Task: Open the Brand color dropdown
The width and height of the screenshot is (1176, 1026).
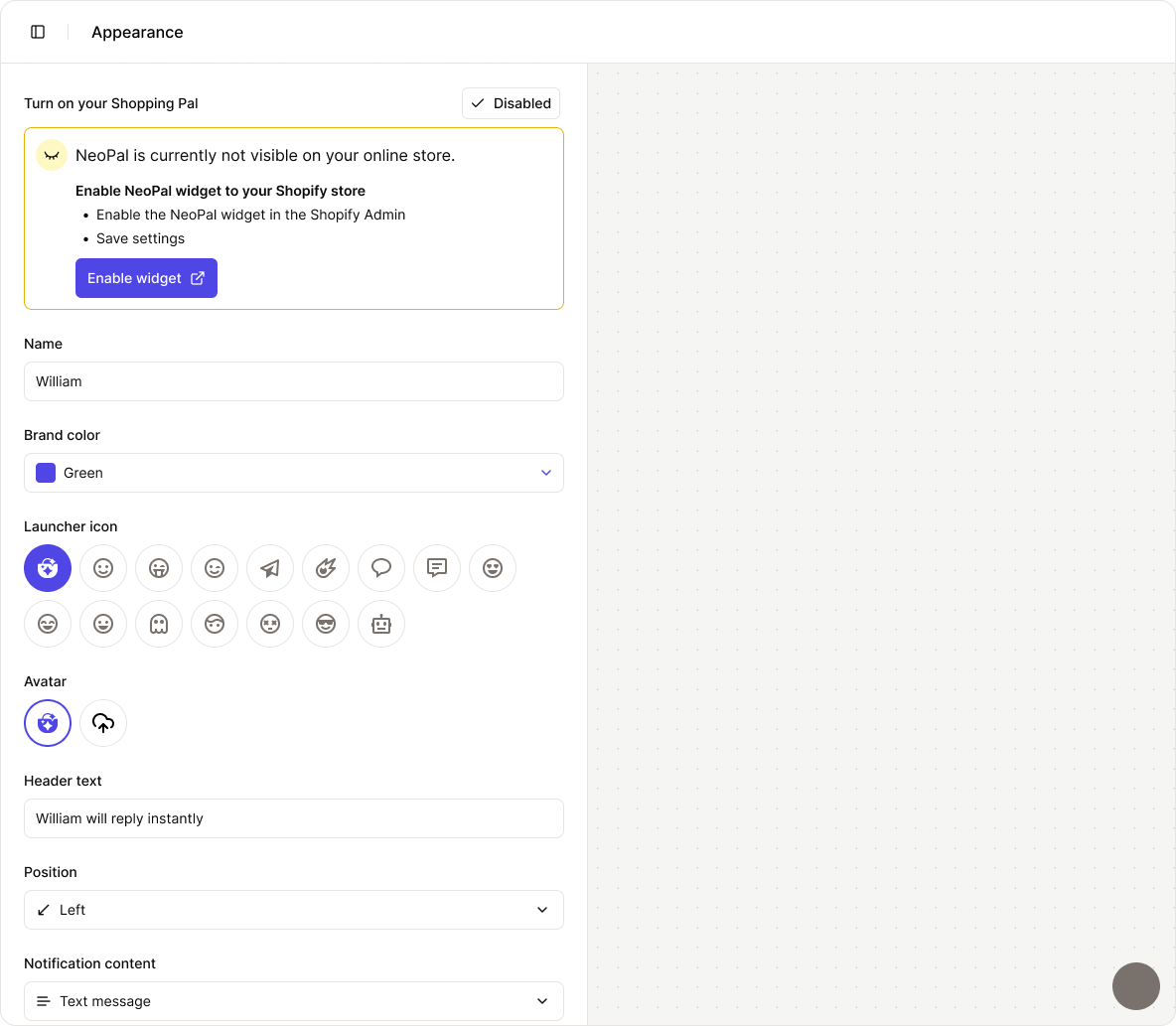Action: pyautogui.click(x=294, y=473)
